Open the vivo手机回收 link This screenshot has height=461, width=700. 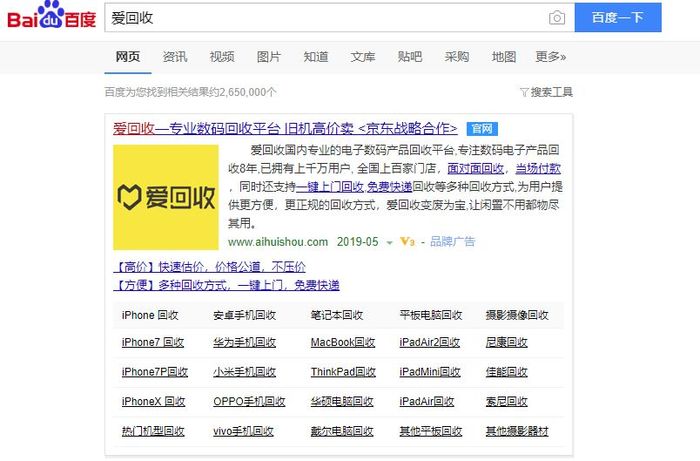pos(243,431)
